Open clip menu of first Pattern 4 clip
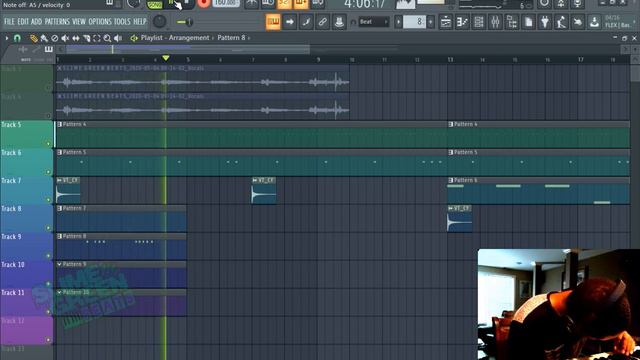This screenshot has height=360, width=640. tap(60, 124)
